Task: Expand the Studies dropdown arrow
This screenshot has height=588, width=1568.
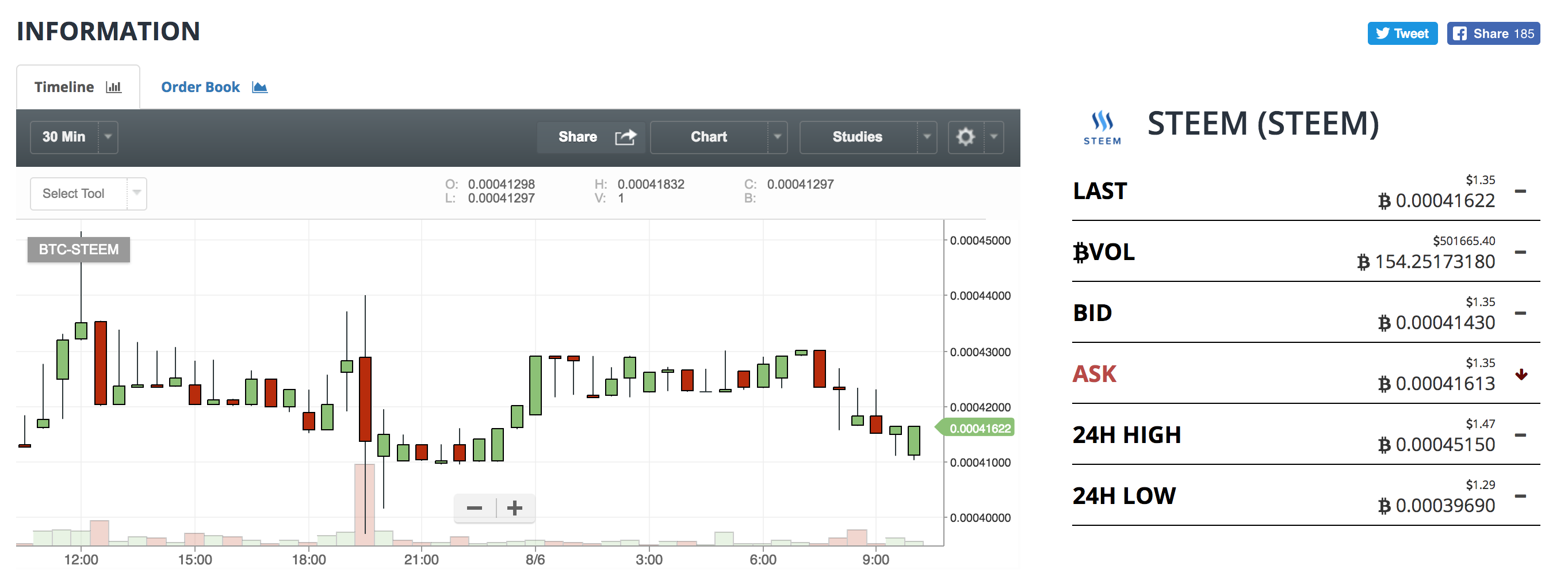Action: pos(927,137)
